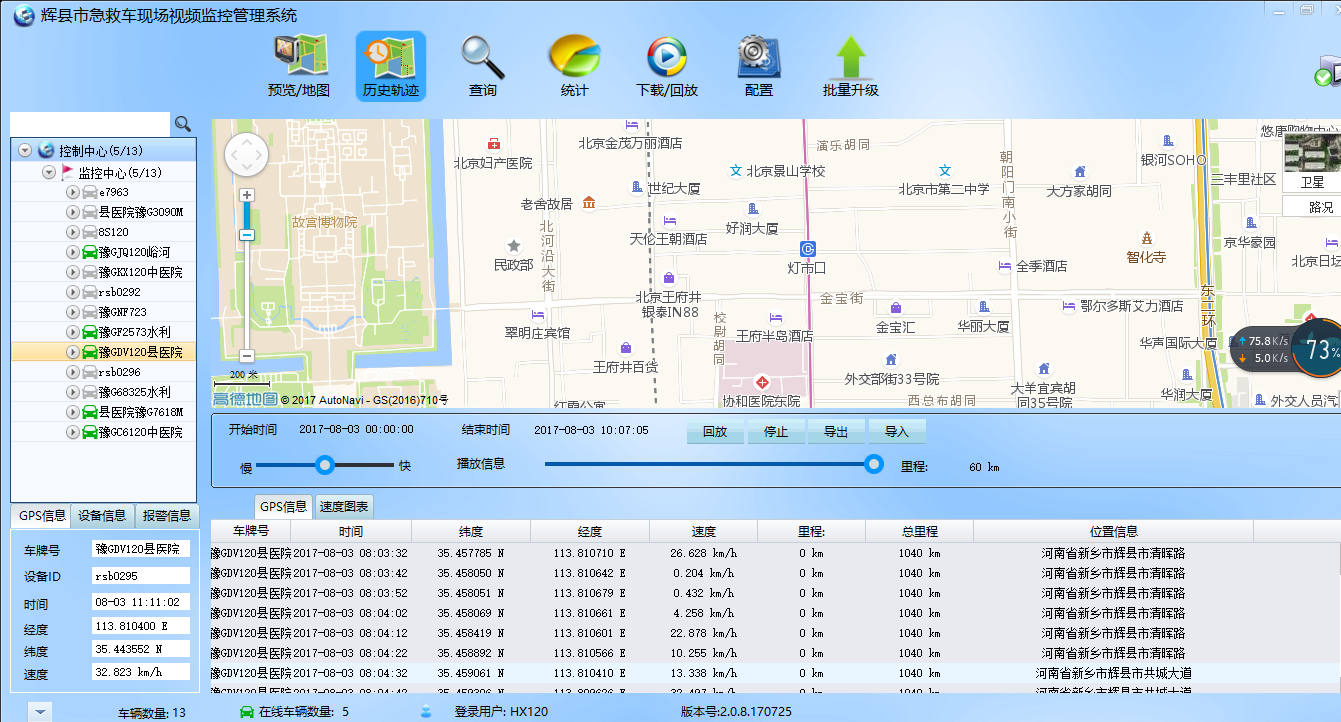Expand the 豫GJQ120峪河 vehicle node
1341x722 pixels.
72,252
